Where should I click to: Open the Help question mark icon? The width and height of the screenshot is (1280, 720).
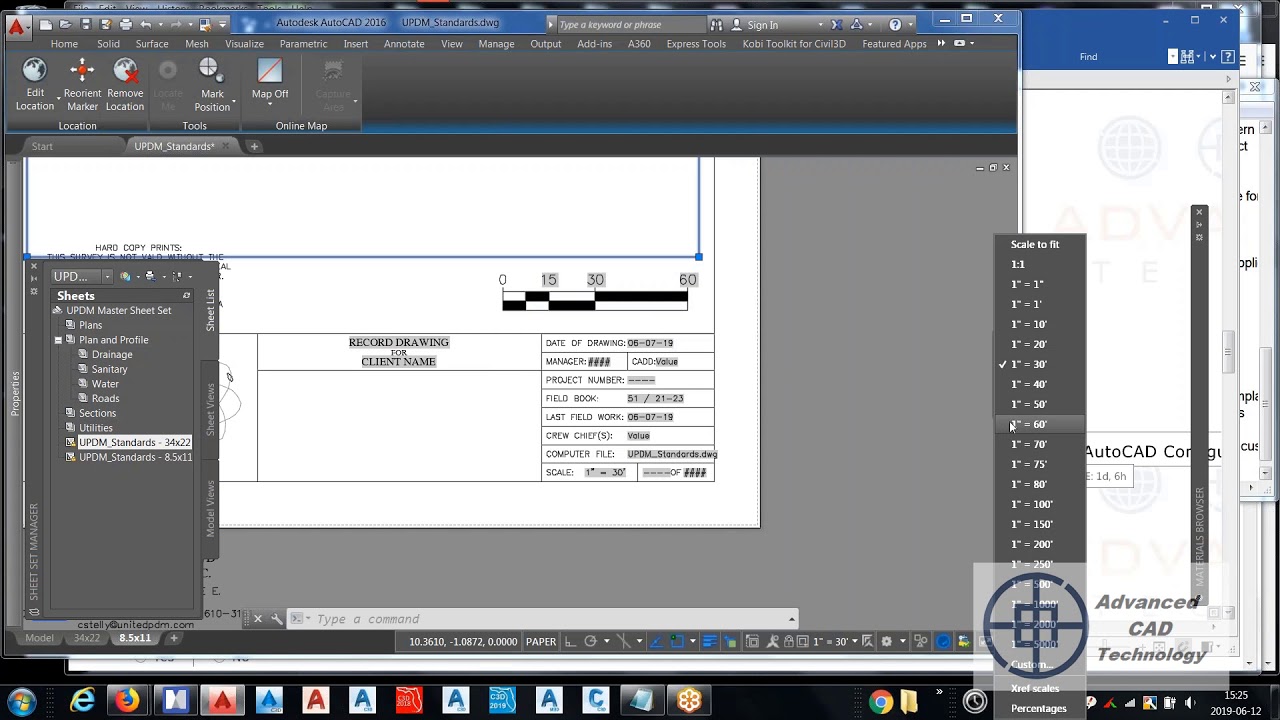point(895,25)
